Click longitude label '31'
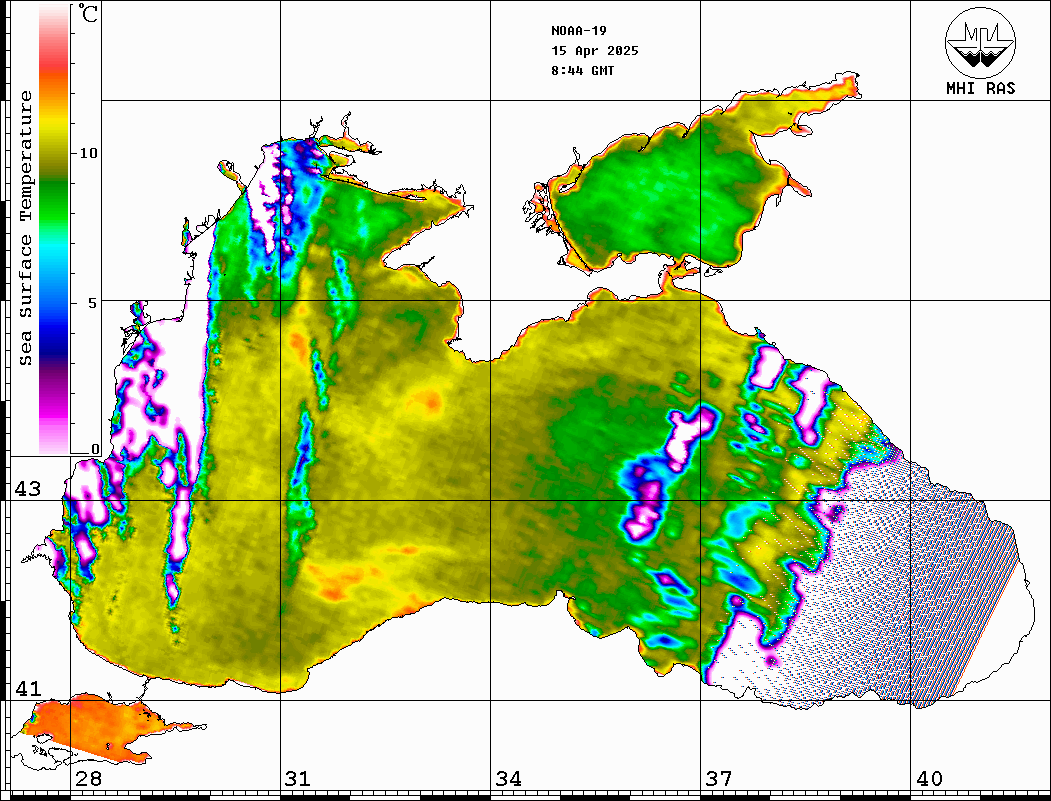Image resolution: width=1051 pixels, height=801 pixels. click(x=298, y=779)
